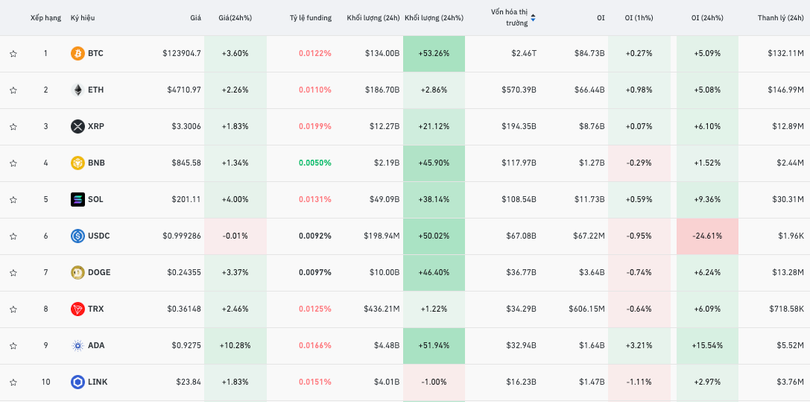Click the XRP coin icon
Screen dimensions: 810x402
77,126
